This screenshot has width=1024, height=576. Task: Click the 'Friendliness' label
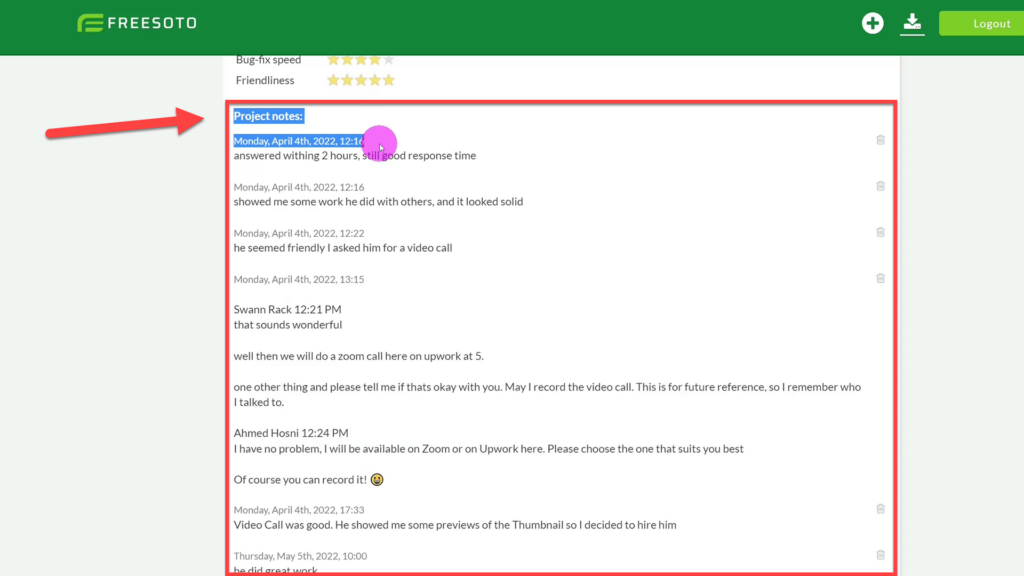pyautogui.click(x=265, y=80)
